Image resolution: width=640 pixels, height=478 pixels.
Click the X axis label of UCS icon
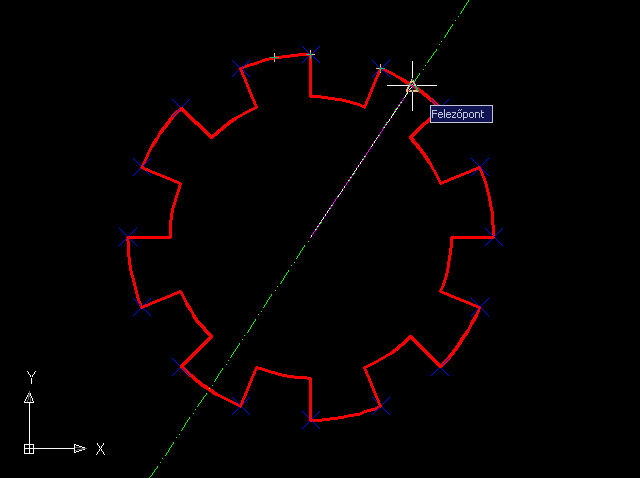100,449
